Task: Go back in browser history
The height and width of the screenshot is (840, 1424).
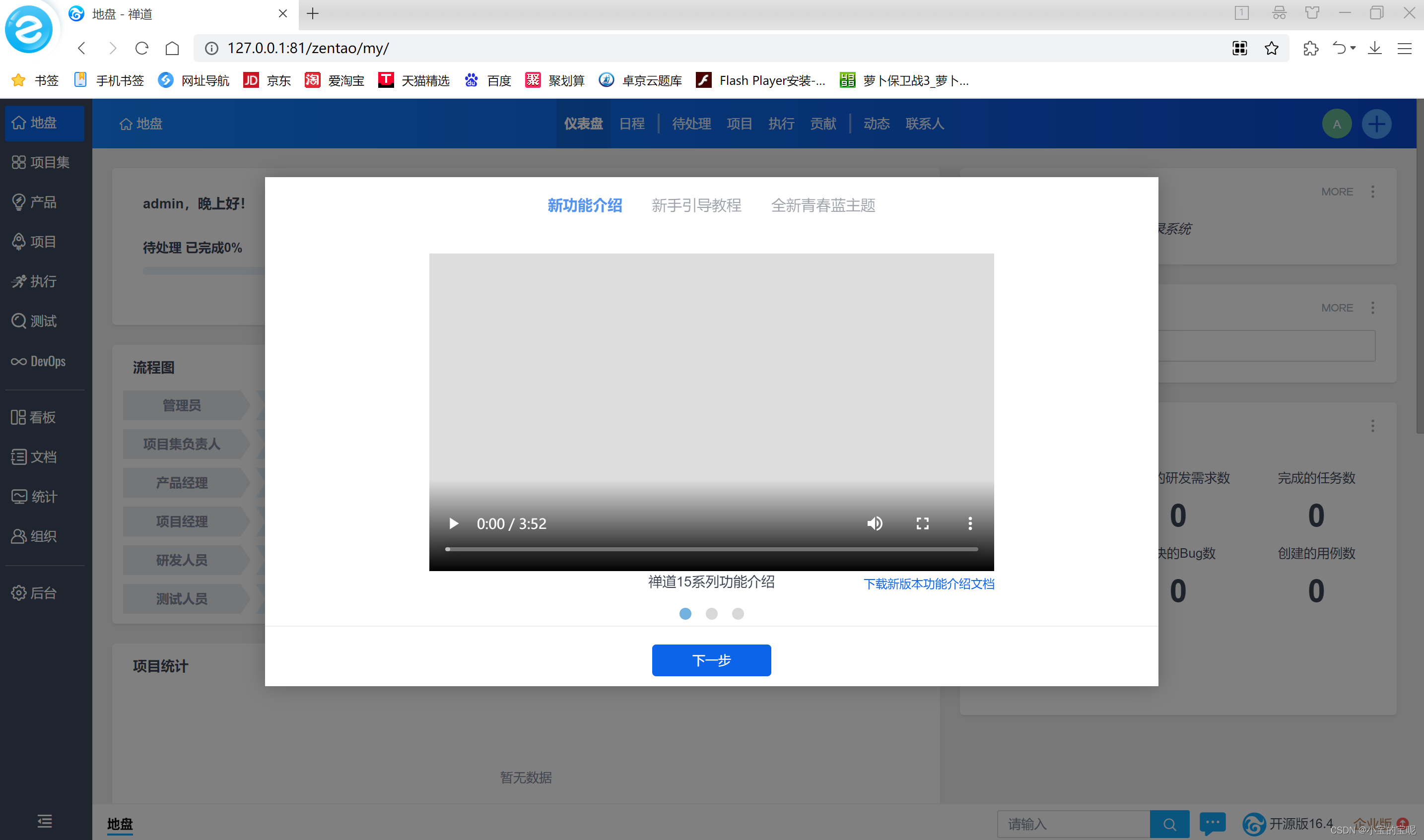Action: pyautogui.click(x=81, y=48)
